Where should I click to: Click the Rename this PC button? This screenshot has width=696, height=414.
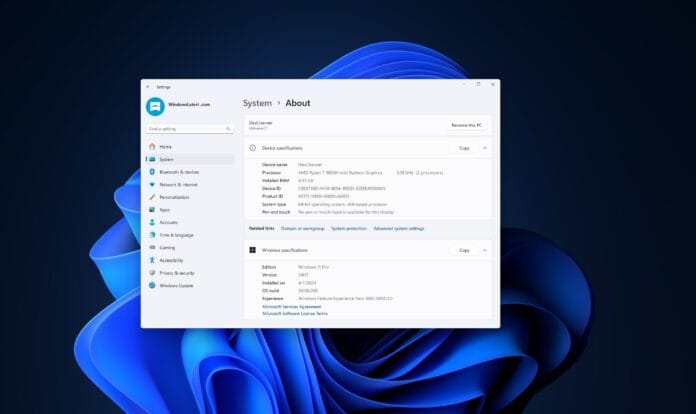(466, 125)
